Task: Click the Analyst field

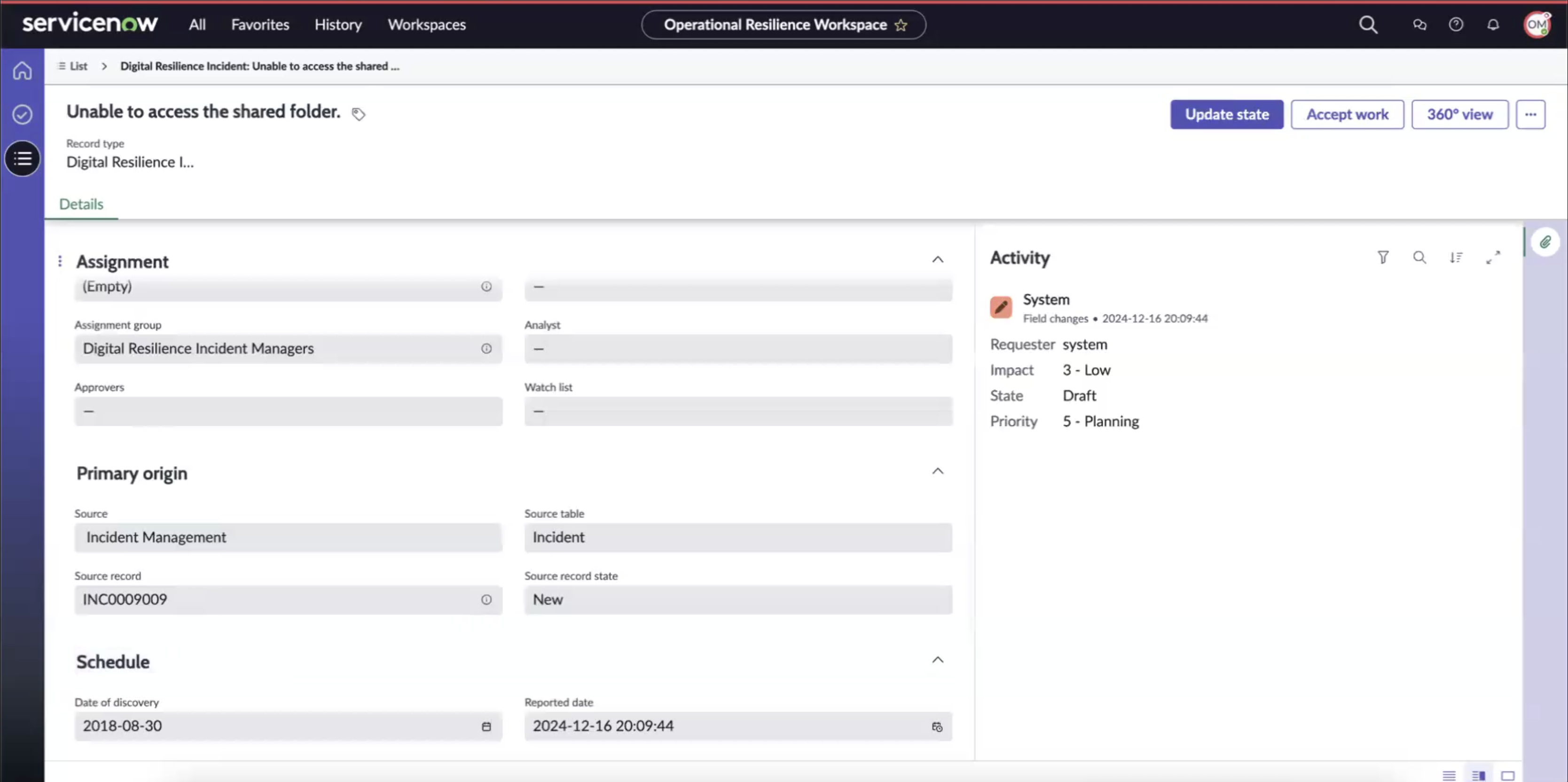Action: click(738, 349)
